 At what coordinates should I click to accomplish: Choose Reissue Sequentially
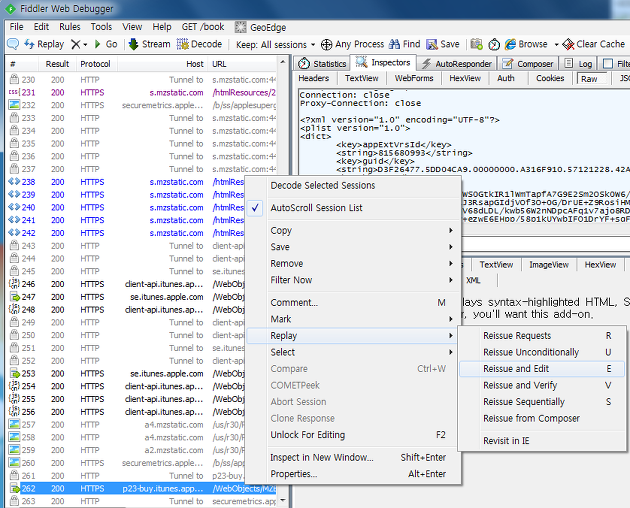[542, 402]
